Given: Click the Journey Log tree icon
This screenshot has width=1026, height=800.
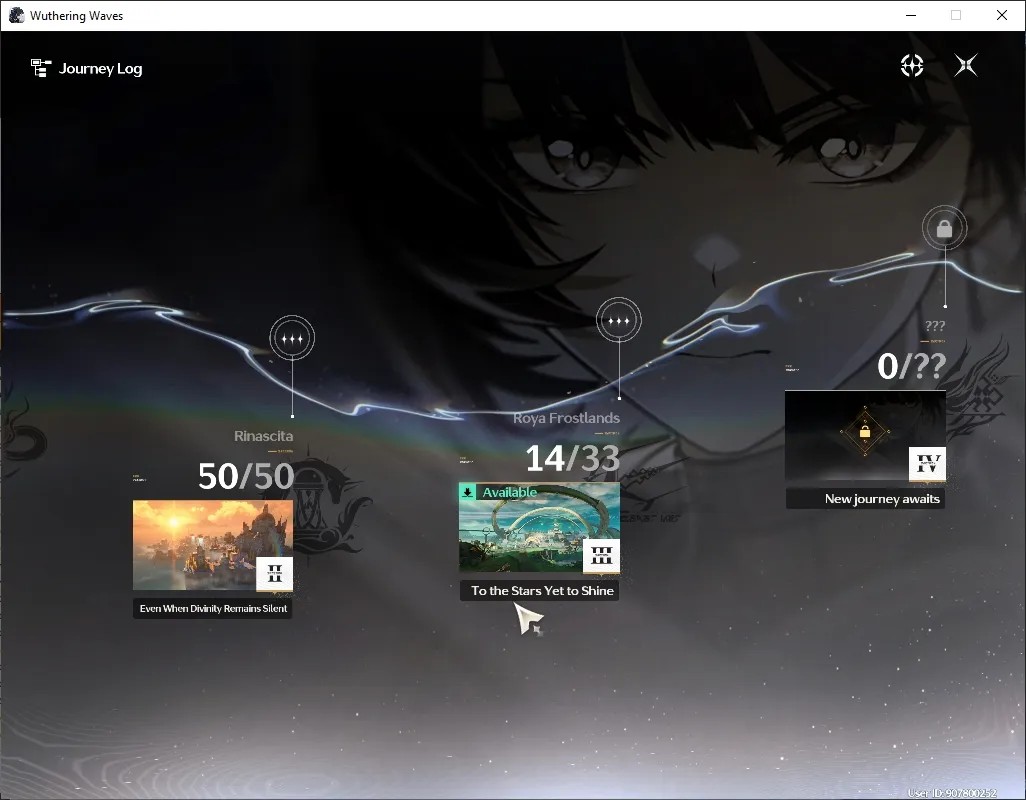Looking at the screenshot, I should click(41, 68).
